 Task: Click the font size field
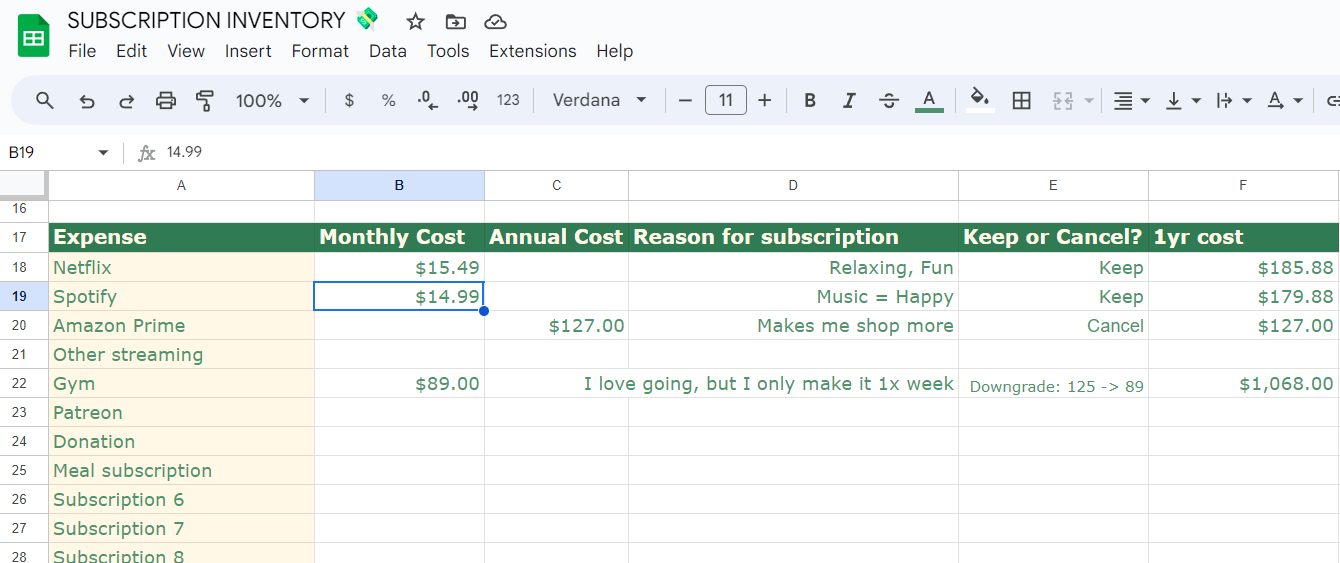726,100
